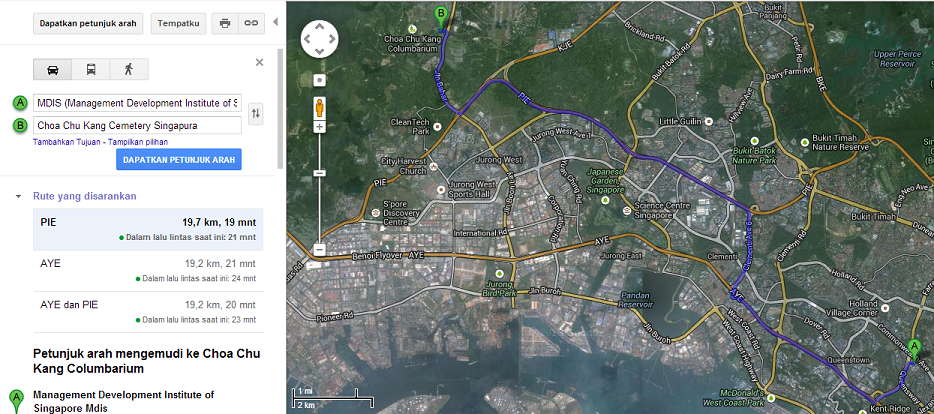This screenshot has height=414, width=934.
Task: Select the PIE route 19,7 km
Action: [x=148, y=229]
